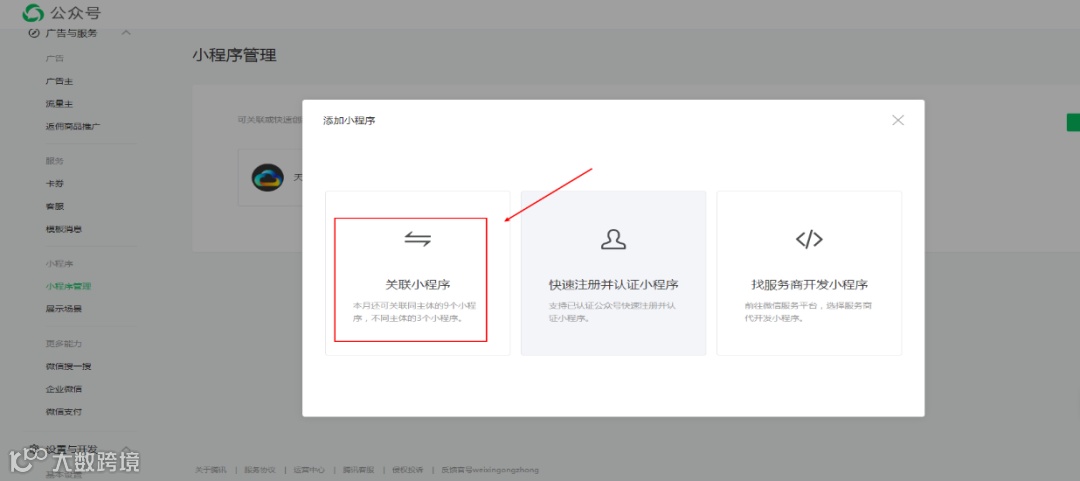This screenshot has height=481, width=1080.
Task: Open 卡券 in the sidebar
Action: tap(54, 183)
